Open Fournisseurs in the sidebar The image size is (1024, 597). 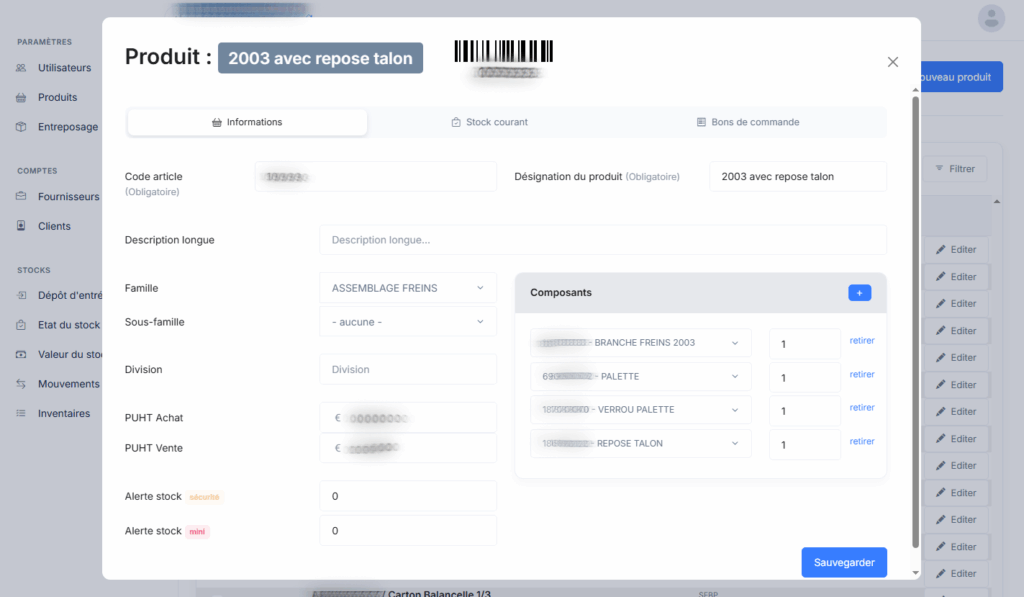(68, 197)
